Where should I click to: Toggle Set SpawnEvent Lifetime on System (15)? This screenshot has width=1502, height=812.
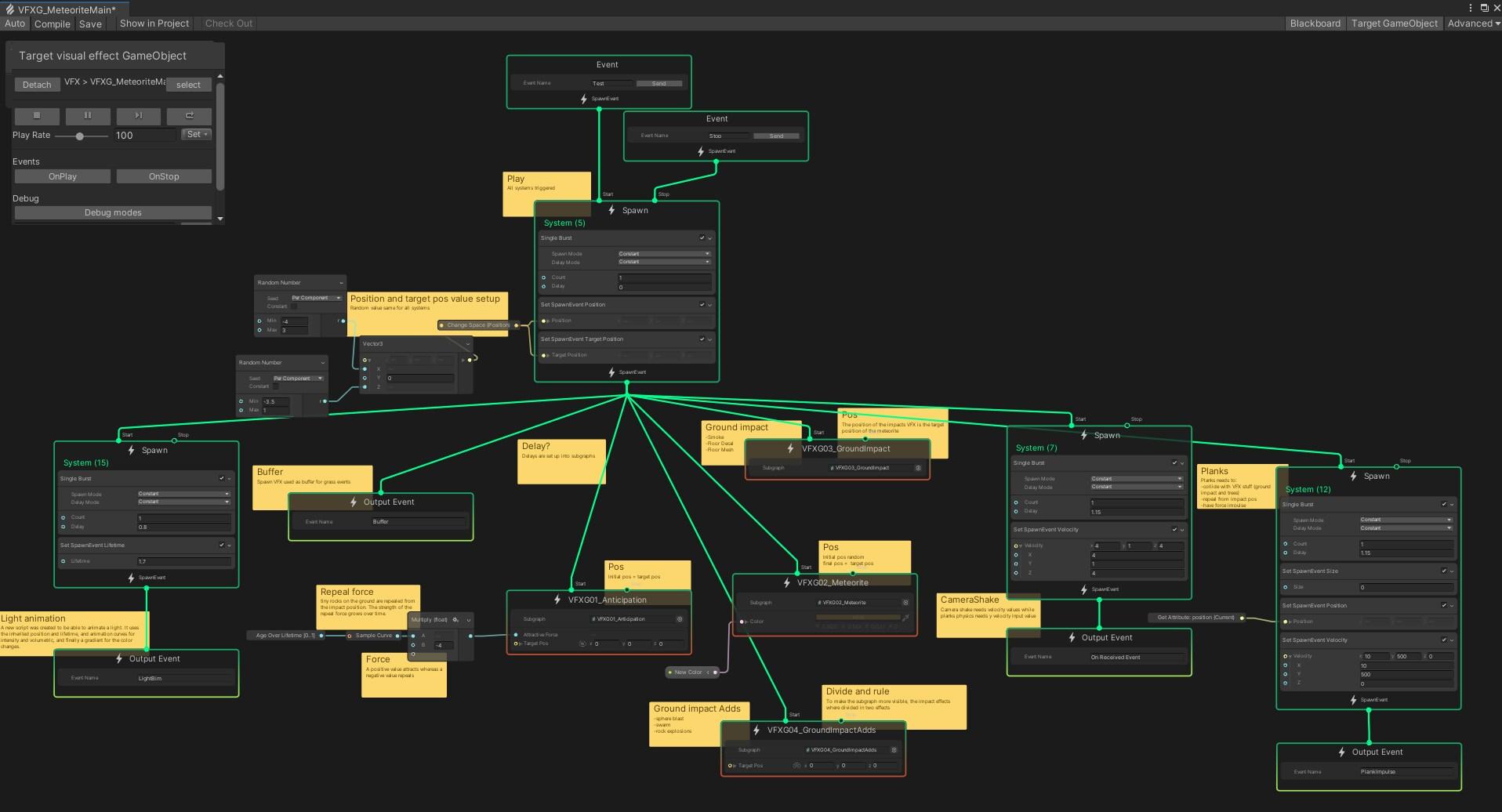222,545
